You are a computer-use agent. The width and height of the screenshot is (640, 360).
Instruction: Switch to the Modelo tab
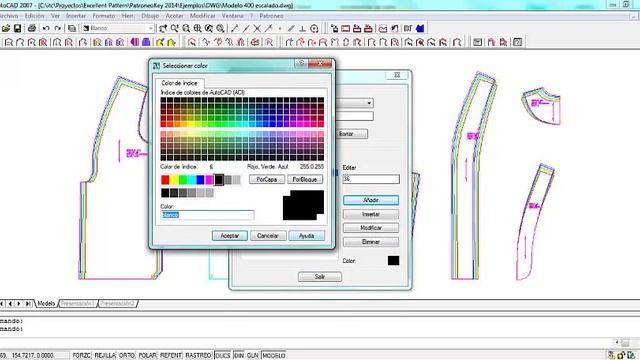pyautogui.click(x=46, y=304)
